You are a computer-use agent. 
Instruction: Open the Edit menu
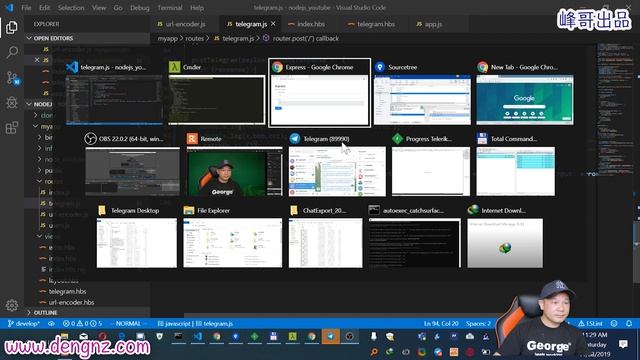[x=44, y=8]
